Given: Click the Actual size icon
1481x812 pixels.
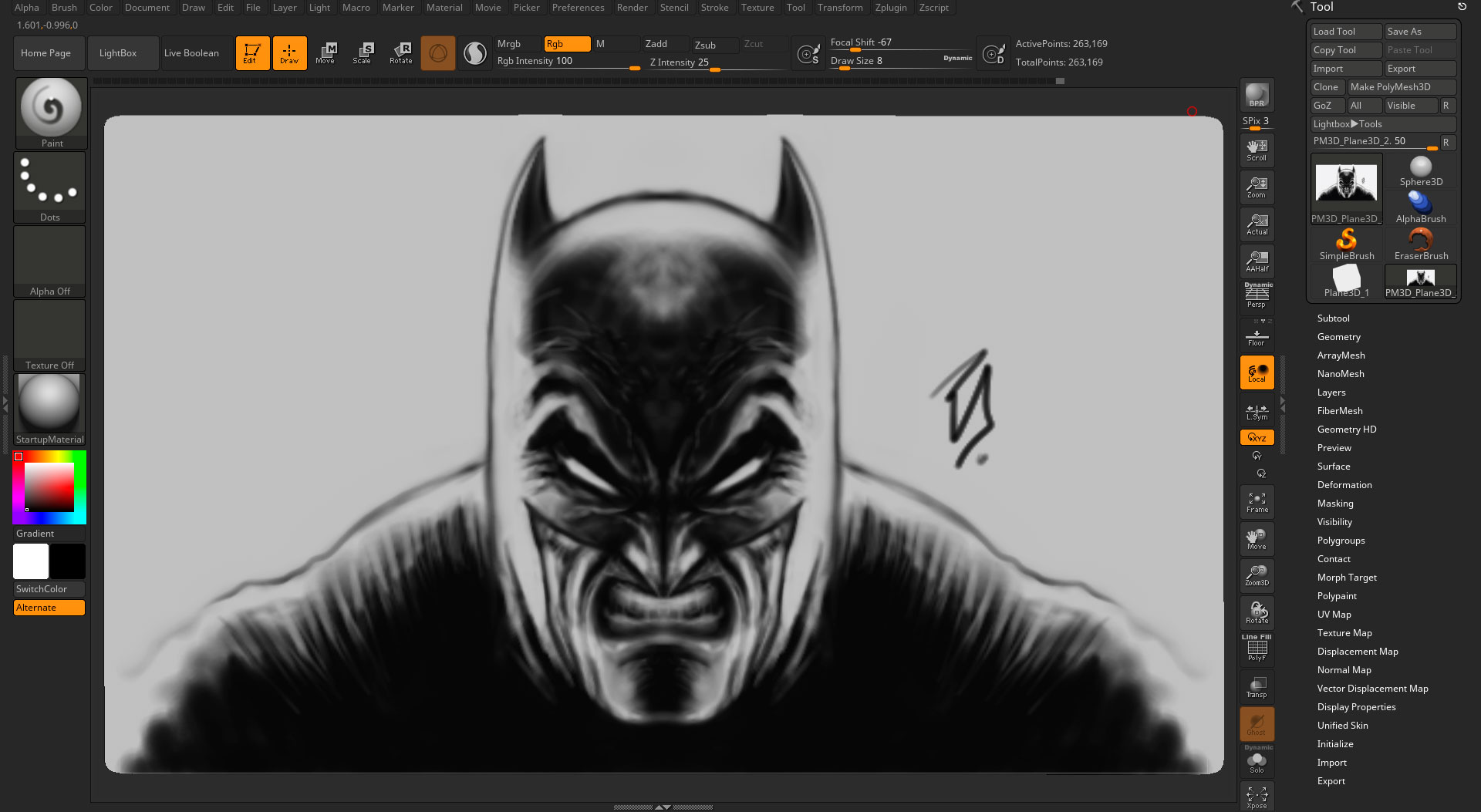Looking at the screenshot, I should (x=1257, y=224).
